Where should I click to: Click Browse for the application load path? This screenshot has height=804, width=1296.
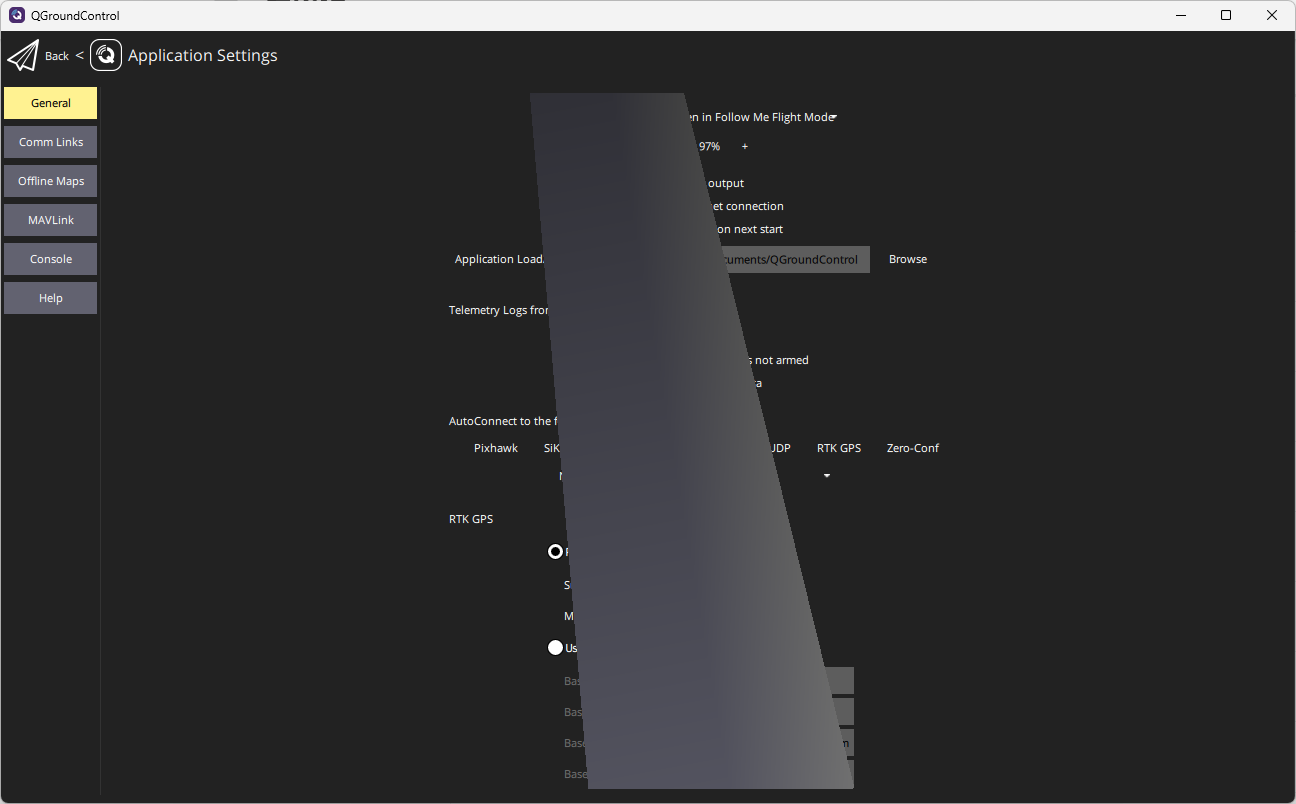click(908, 259)
